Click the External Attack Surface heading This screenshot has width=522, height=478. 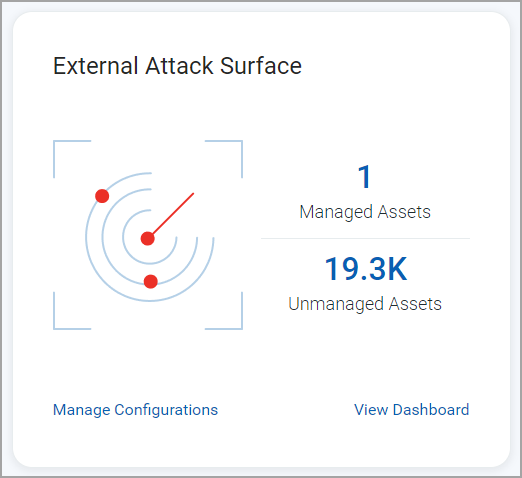(x=177, y=66)
